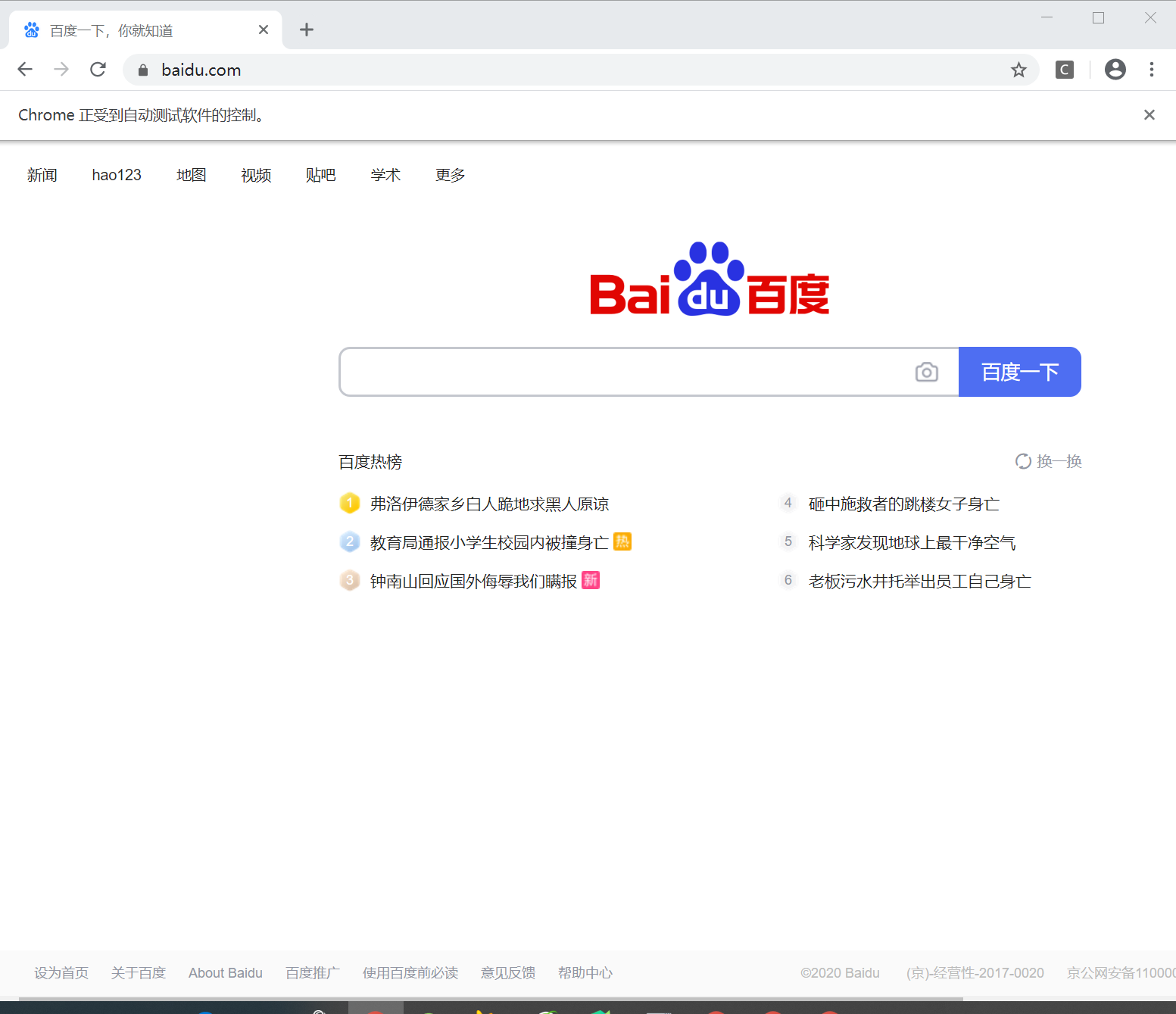
Task: Open the 新闻 navigation link
Action: [x=42, y=175]
